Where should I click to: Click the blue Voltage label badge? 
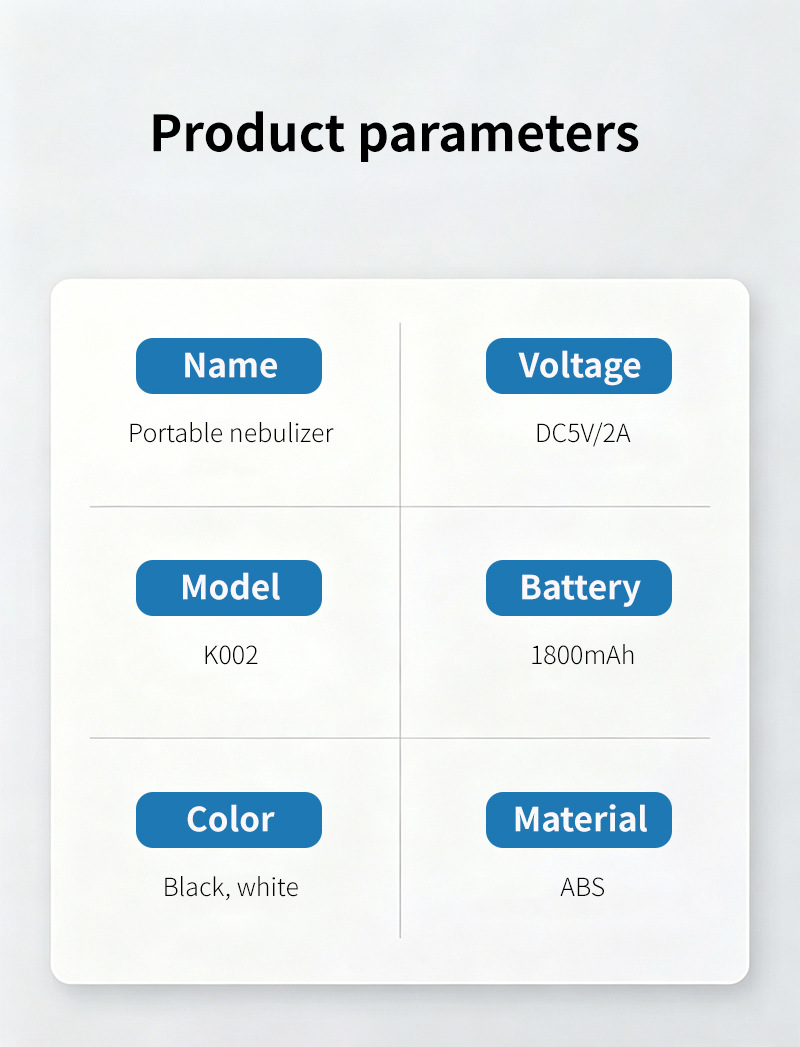tap(578, 366)
